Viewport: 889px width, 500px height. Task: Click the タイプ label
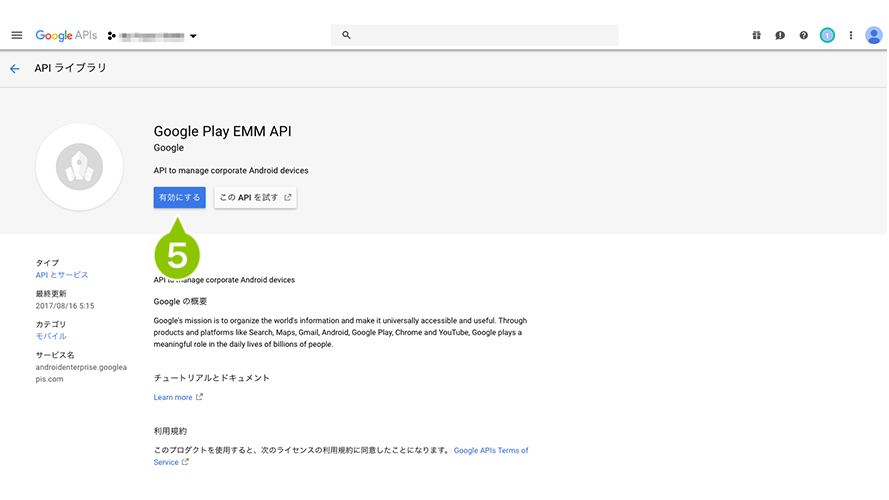point(47,263)
